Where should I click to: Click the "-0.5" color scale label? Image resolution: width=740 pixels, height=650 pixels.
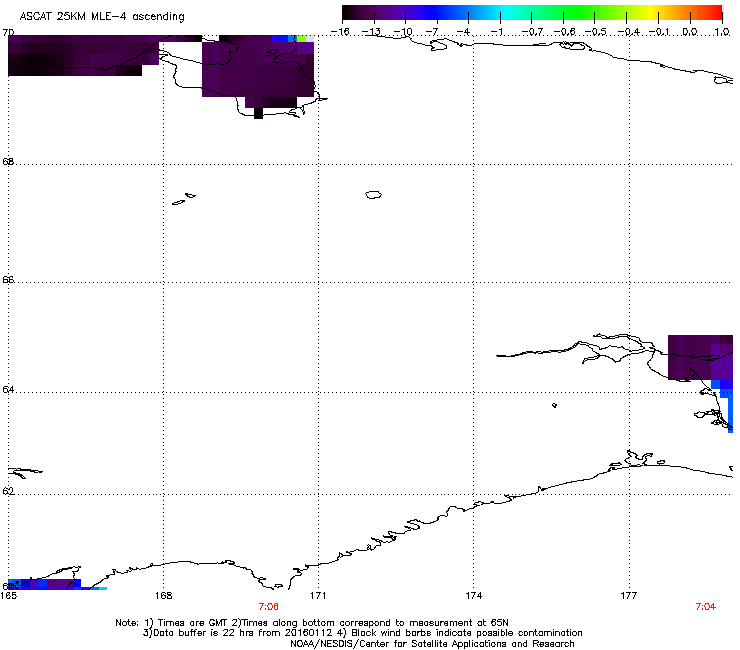click(x=596, y=32)
